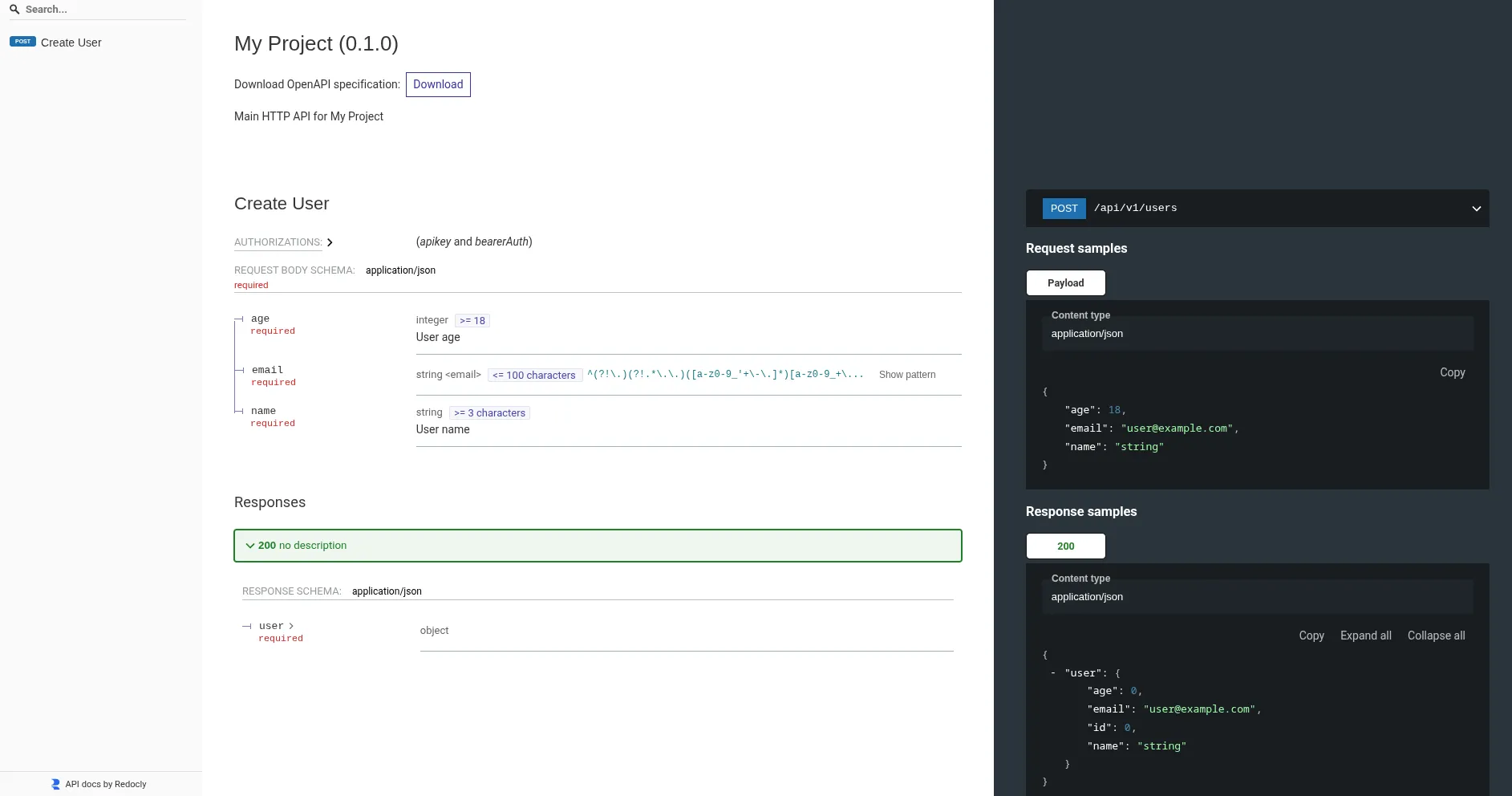1512x796 pixels.
Task: Select the 200 response sample tab
Action: 1065,546
